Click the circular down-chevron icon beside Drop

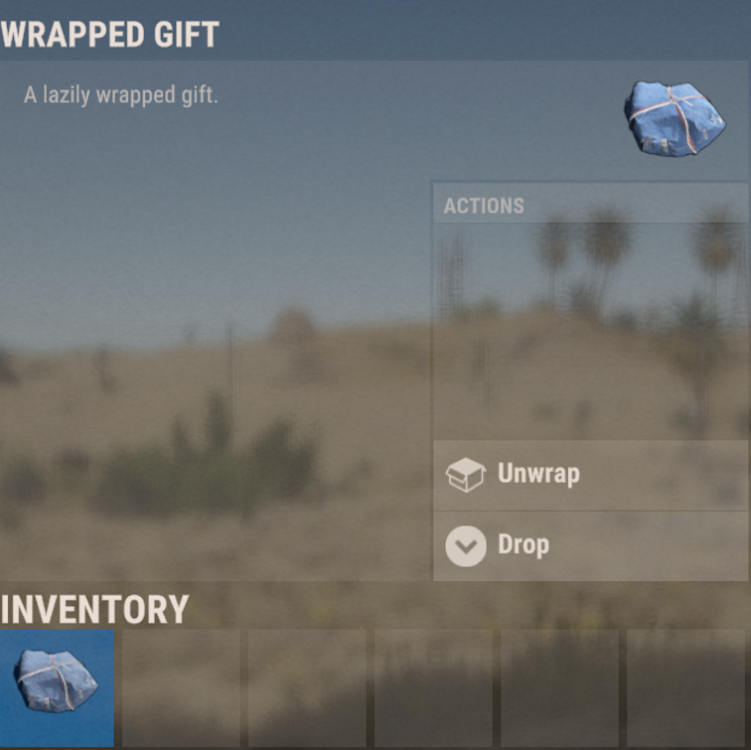point(466,546)
